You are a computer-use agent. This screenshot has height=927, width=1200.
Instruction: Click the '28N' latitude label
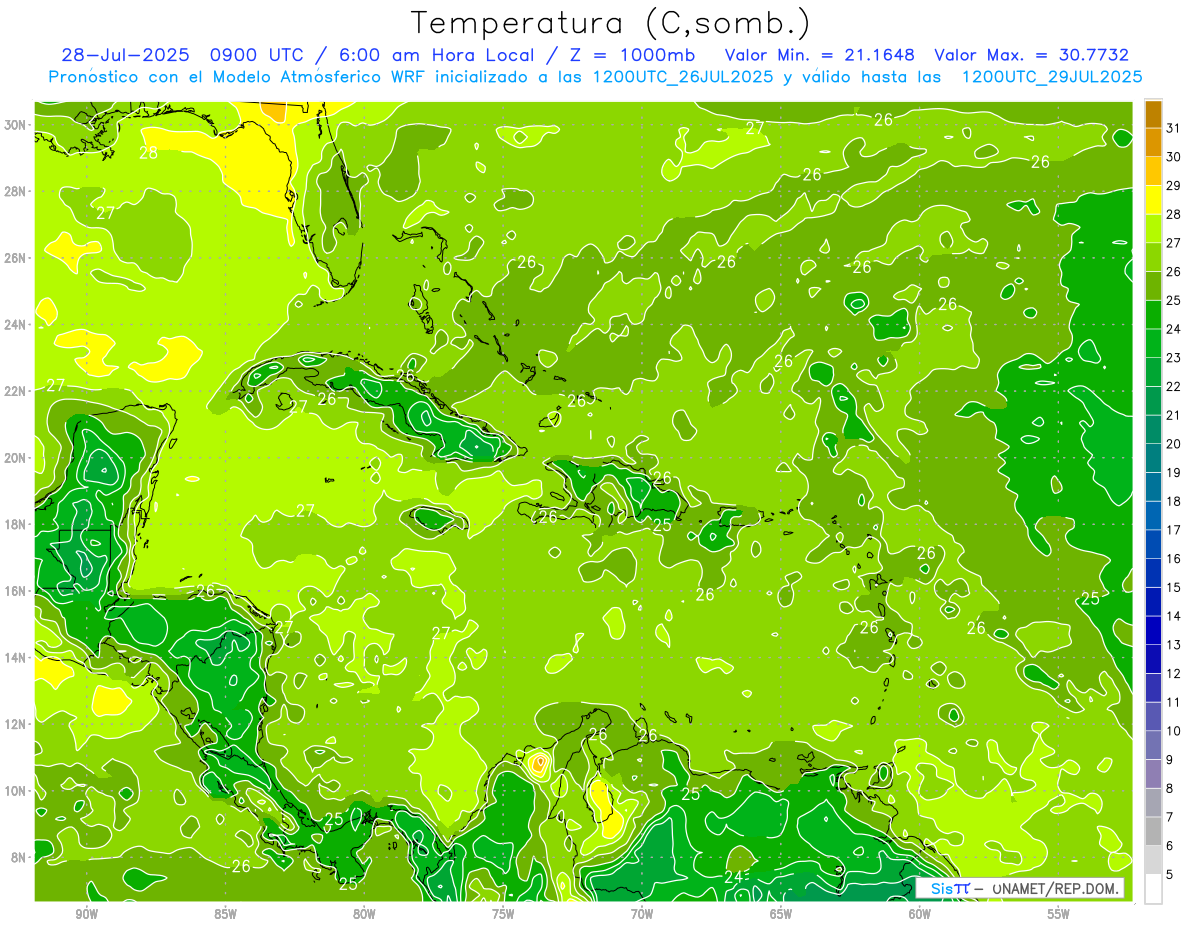click(x=16, y=191)
